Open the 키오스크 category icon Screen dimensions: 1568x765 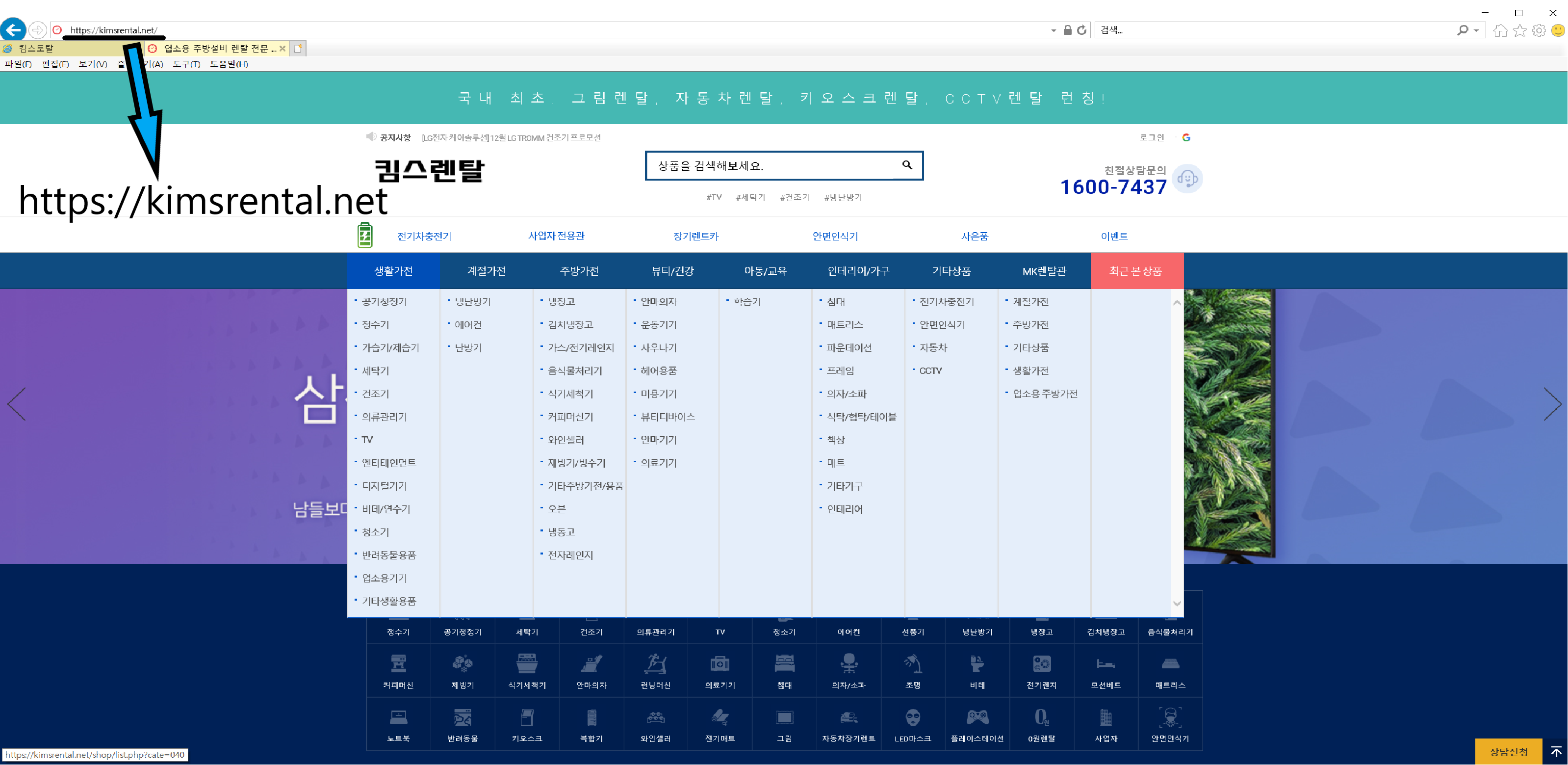tap(527, 717)
